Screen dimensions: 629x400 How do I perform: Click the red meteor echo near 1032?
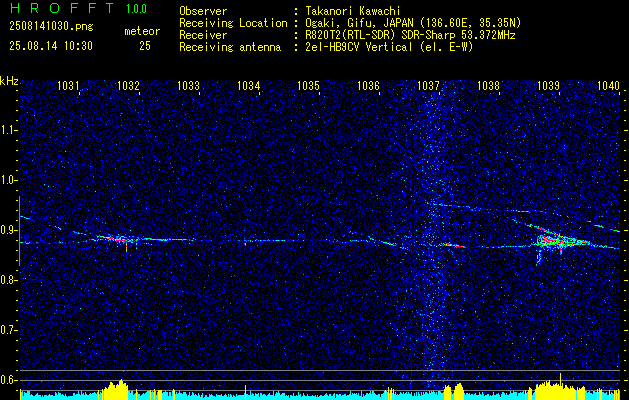[x=116, y=239]
